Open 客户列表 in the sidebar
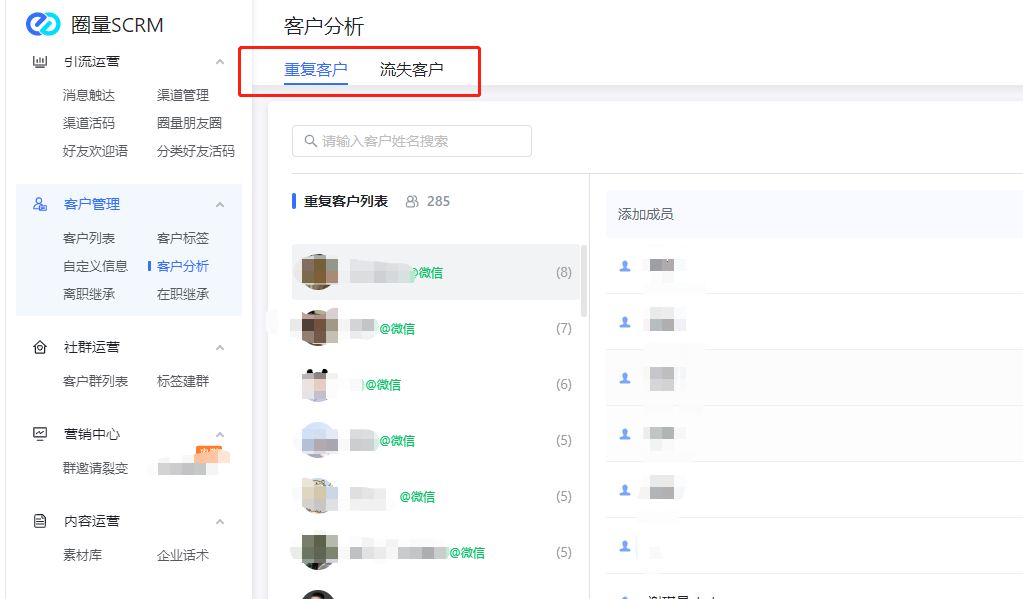The image size is (1023, 599). [89, 238]
